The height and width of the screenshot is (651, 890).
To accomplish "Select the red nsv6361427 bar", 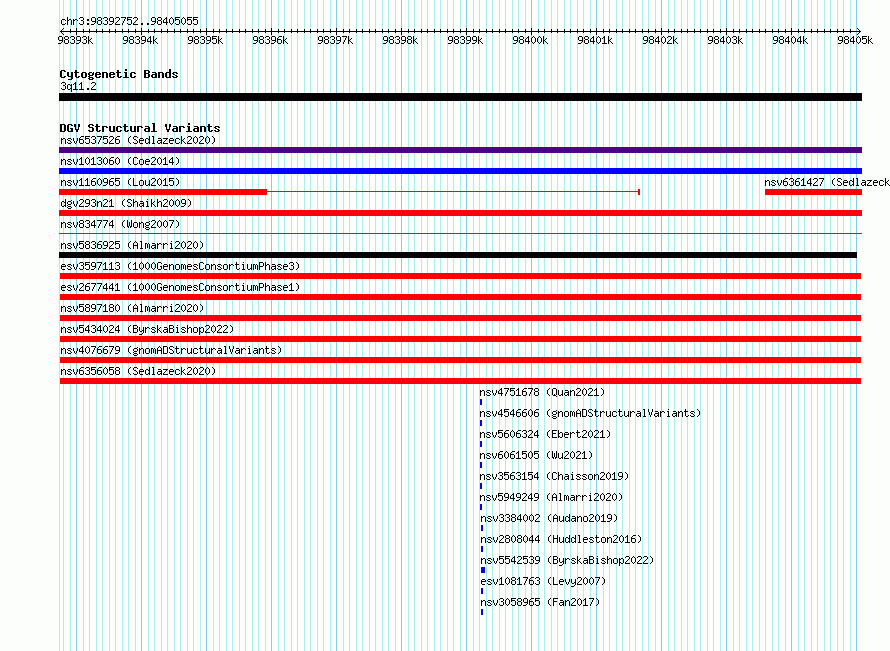I will coord(813,192).
